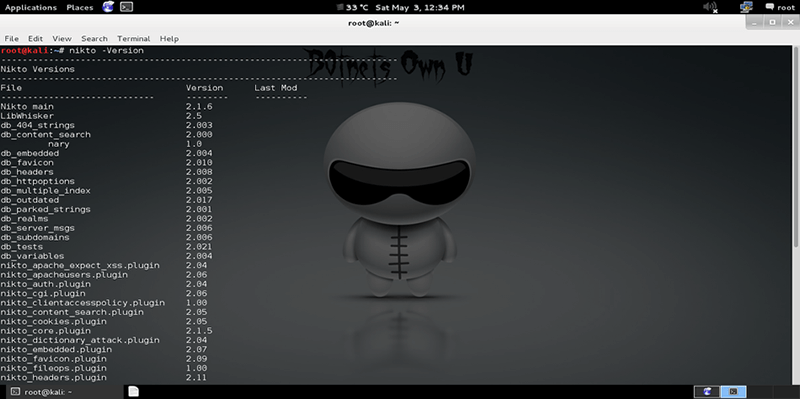Click the chat bubble icon beside root
Screen dimensions: 800x400
tap(770, 7)
